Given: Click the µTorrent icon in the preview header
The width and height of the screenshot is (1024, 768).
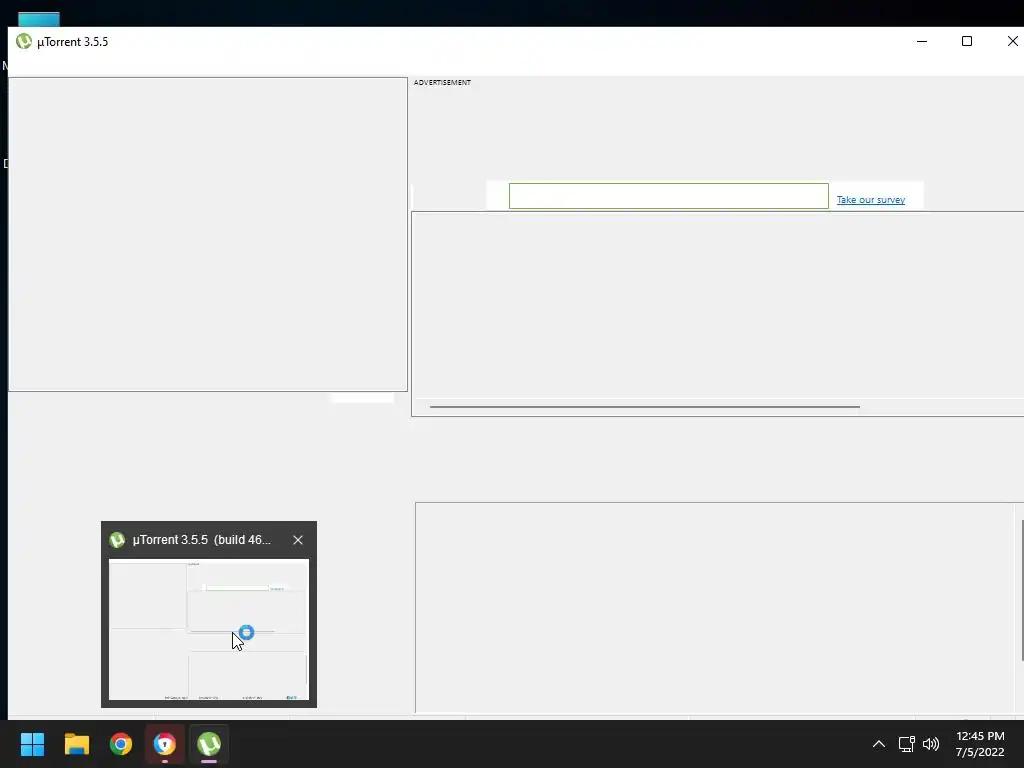Looking at the screenshot, I should [x=118, y=540].
